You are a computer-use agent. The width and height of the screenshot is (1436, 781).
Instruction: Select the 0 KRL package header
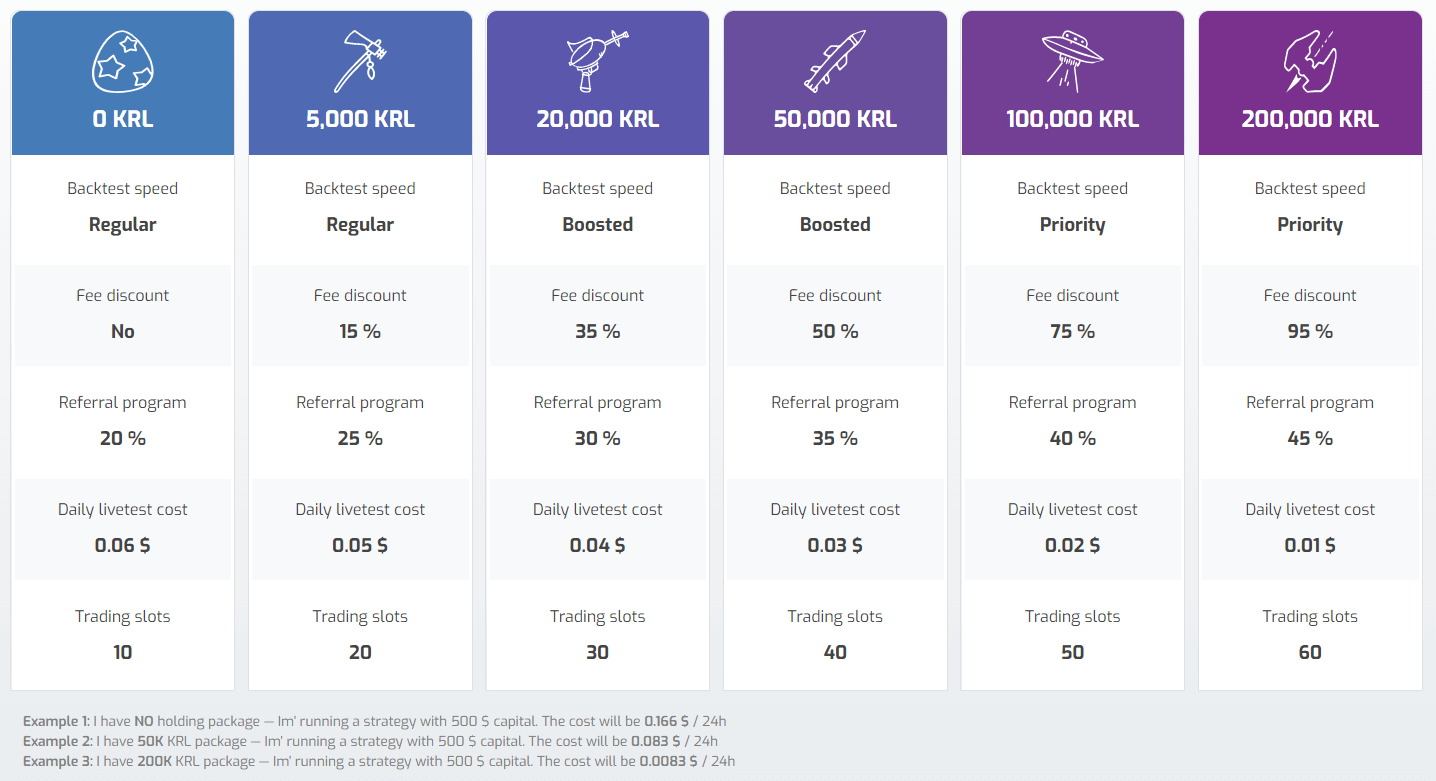(122, 119)
